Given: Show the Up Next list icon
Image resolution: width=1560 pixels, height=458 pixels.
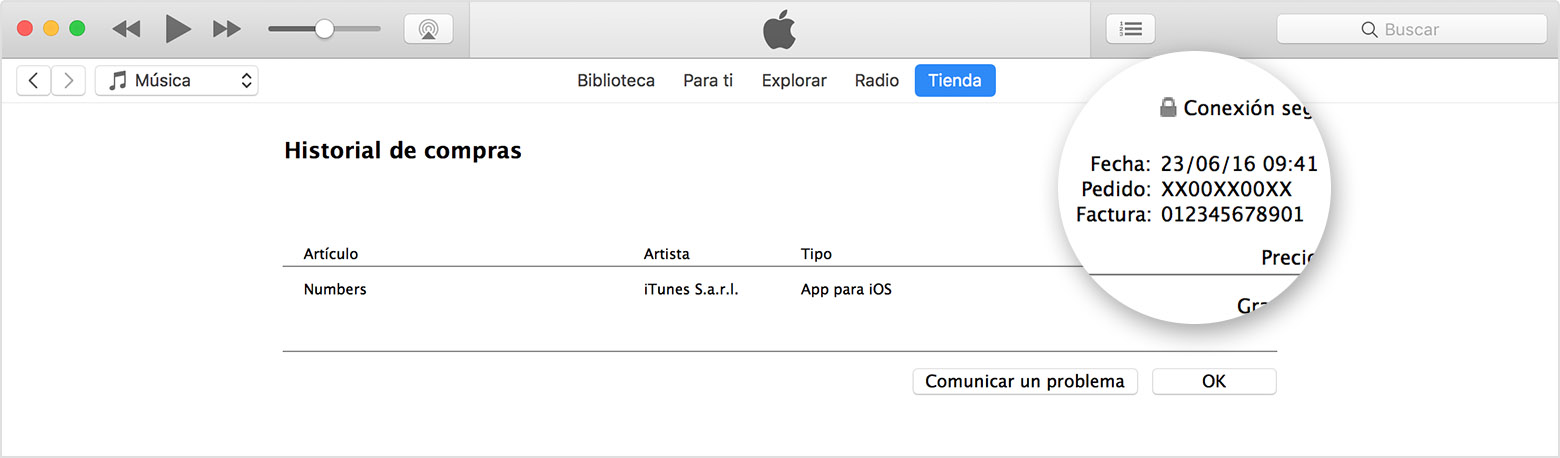Looking at the screenshot, I should click(x=1130, y=29).
